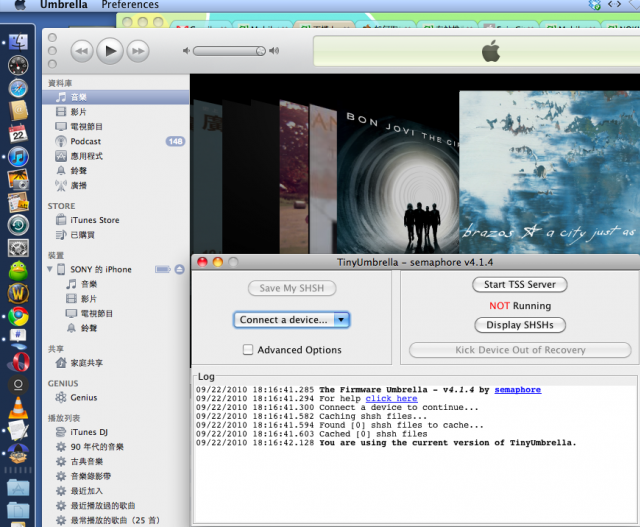Open Connect a device dropdown
The image size is (640, 527).
[x=292, y=320]
